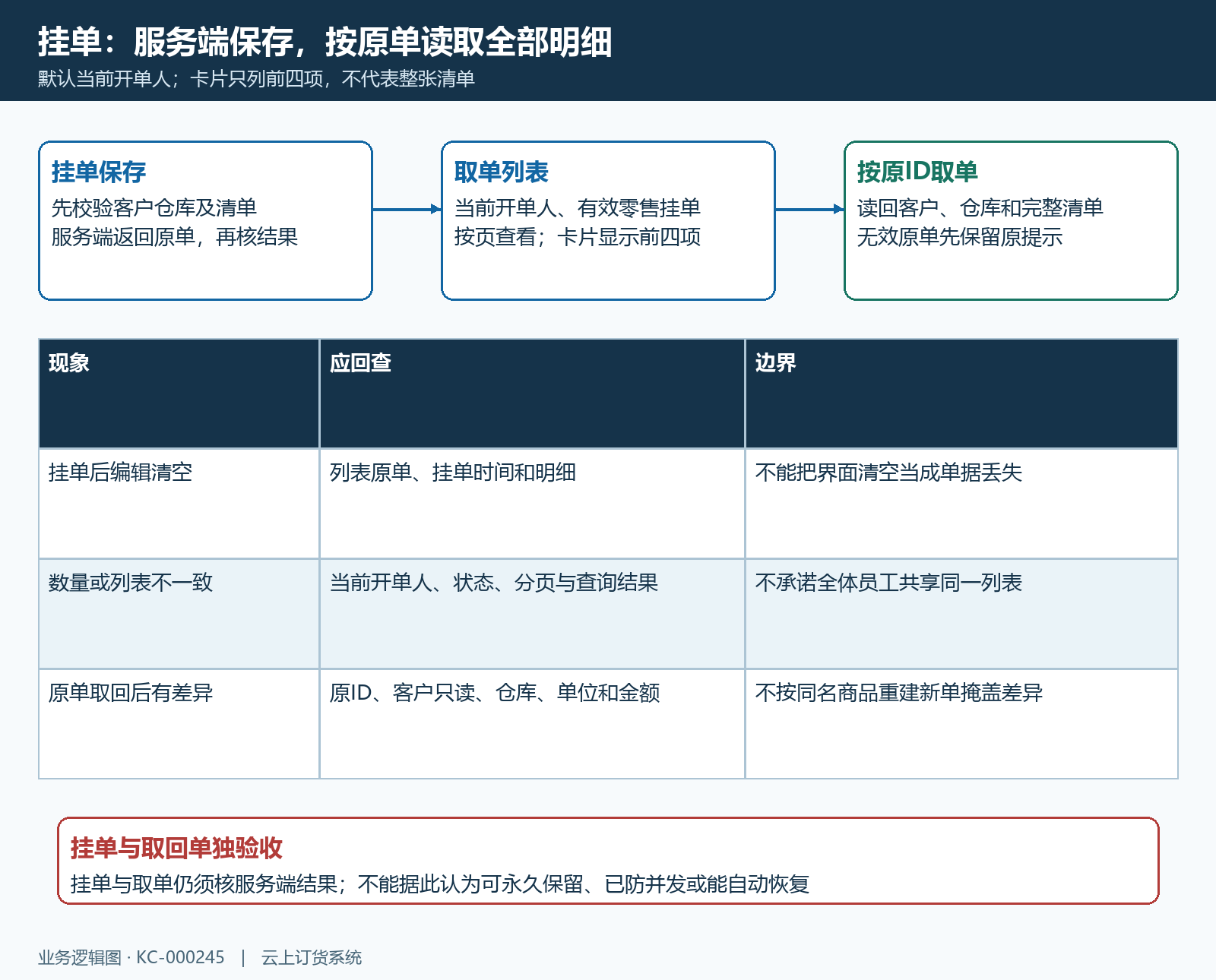Select the 取单列表 card heading
Screen dimensions: 1216x980
click(502, 172)
